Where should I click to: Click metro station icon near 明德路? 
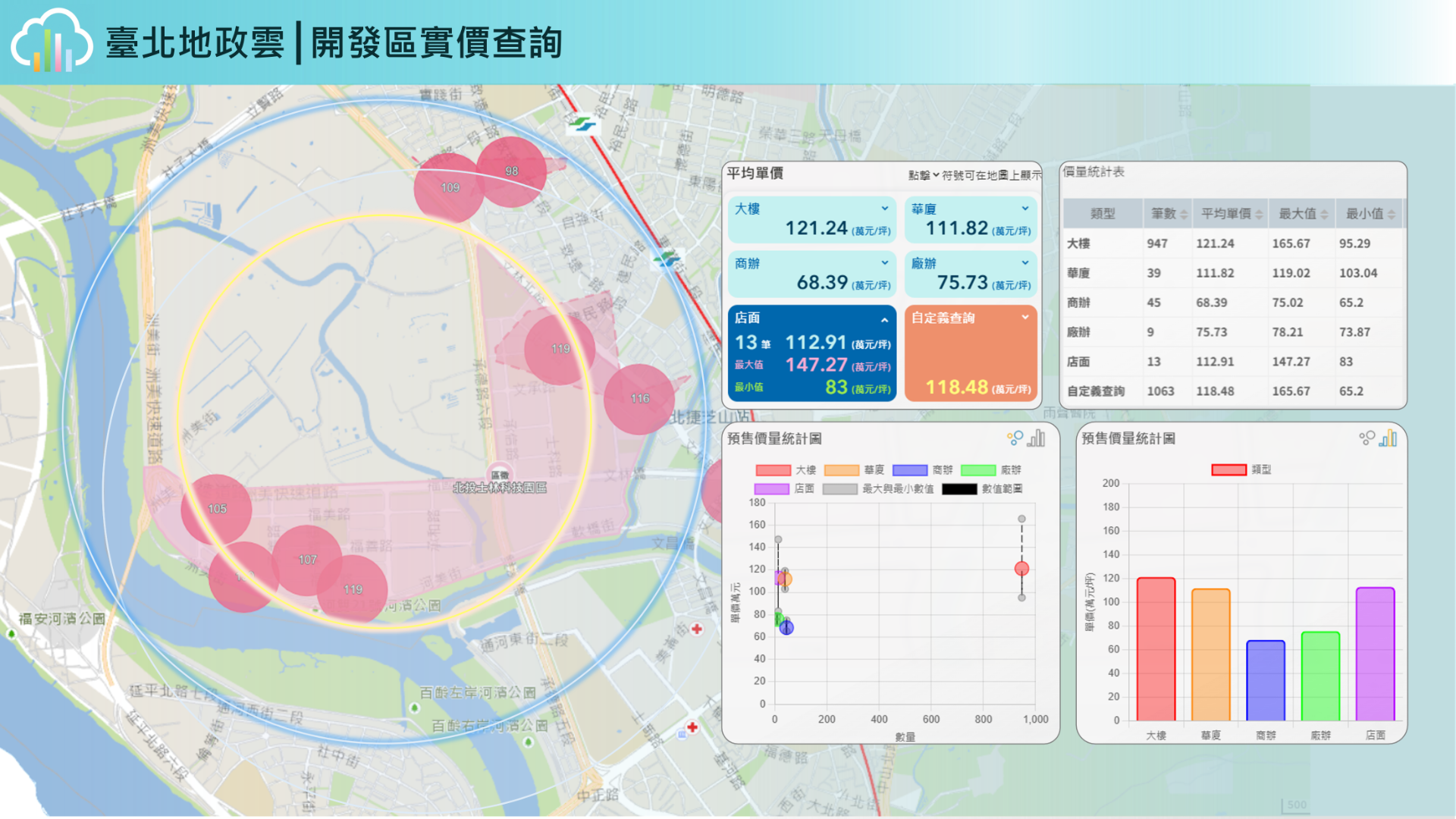(582, 124)
